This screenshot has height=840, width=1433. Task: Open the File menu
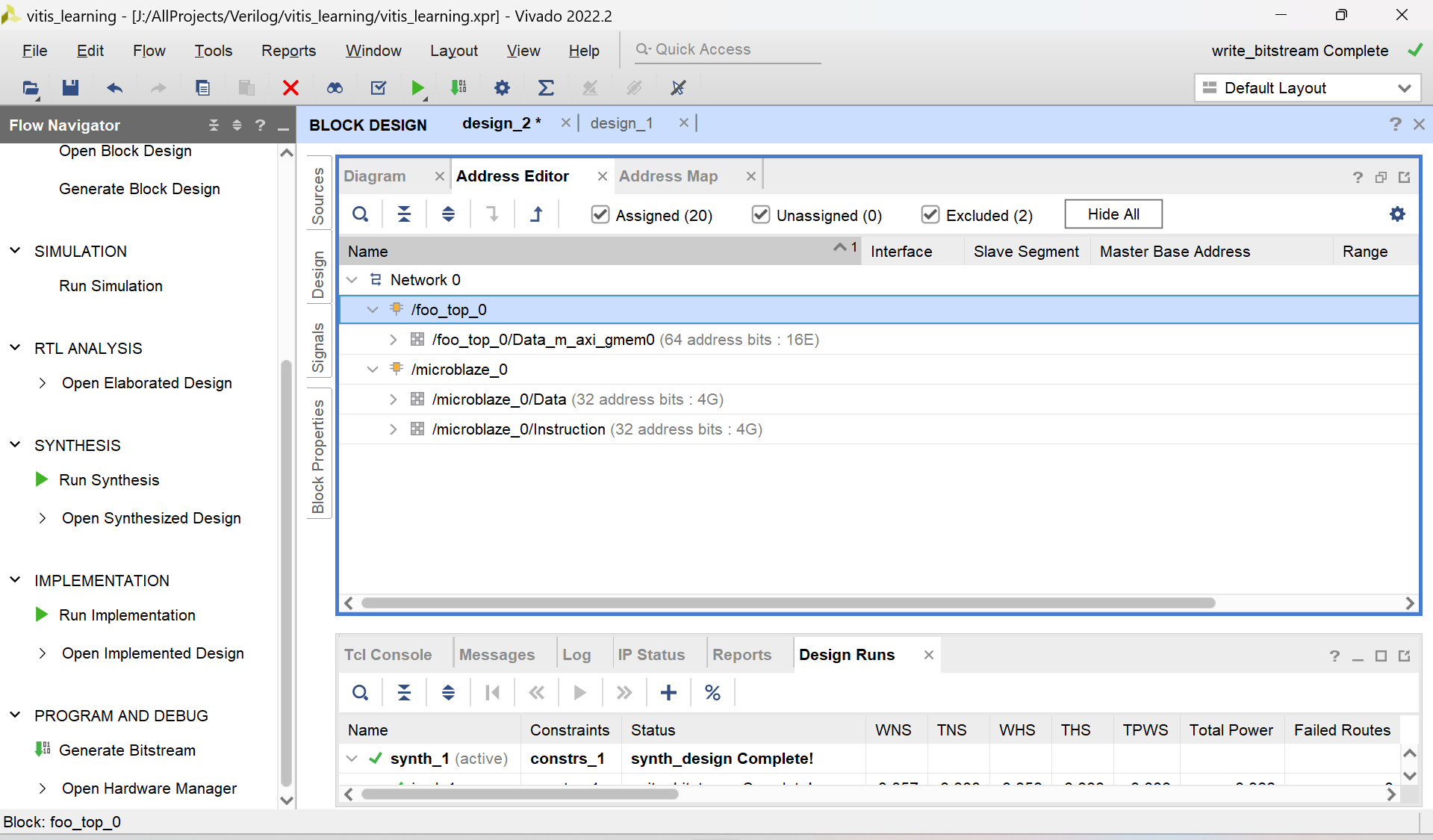point(34,51)
